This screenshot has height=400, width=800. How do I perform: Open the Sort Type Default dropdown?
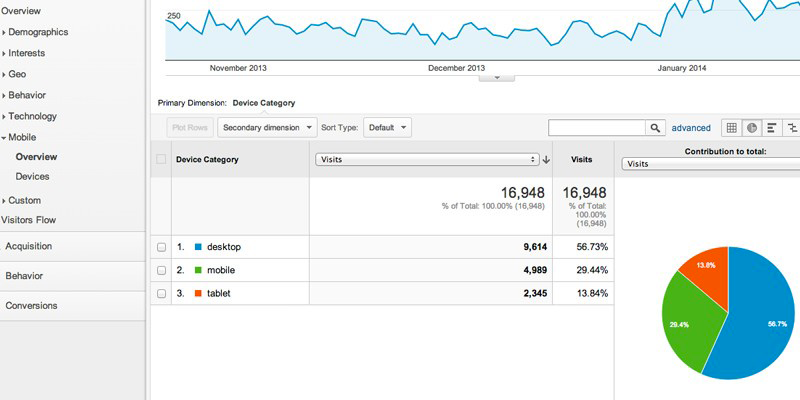tap(387, 128)
